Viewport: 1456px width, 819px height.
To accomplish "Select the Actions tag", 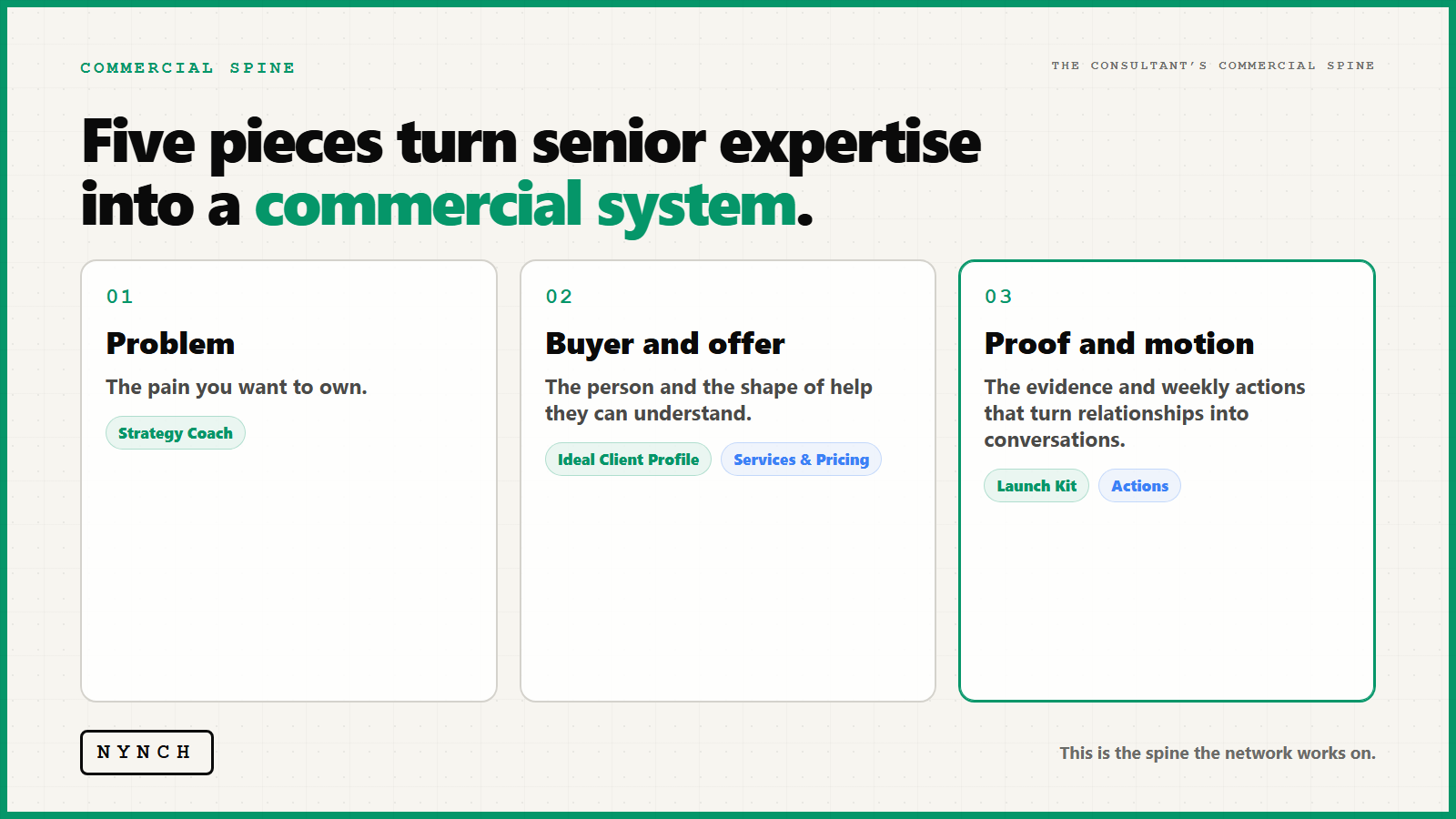I will (x=1139, y=486).
